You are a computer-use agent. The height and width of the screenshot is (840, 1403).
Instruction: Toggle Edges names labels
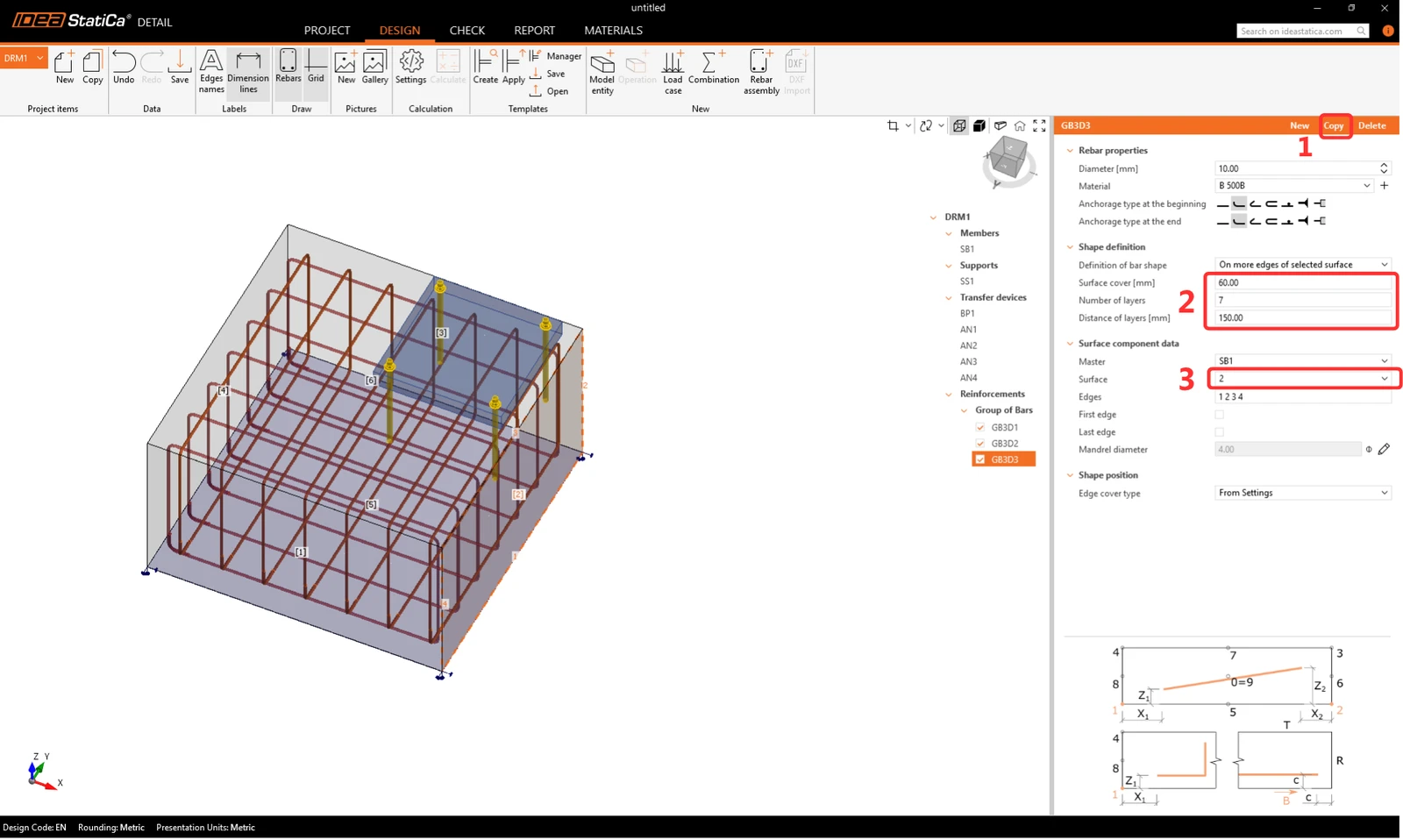211,71
